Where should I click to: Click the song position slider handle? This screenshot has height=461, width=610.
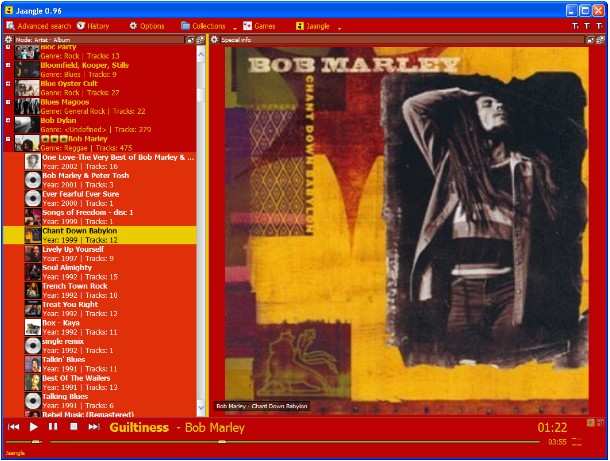pyautogui.click(x=222, y=442)
